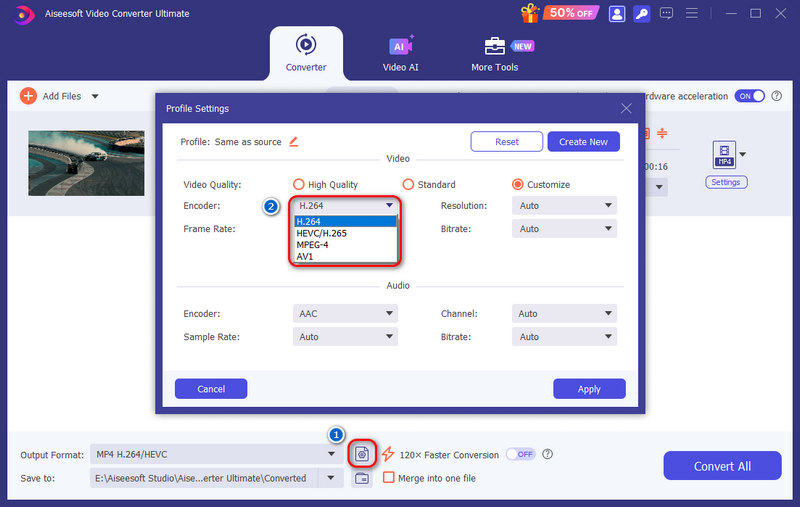This screenshot has width=800, height=507.
Task: Open the feedback chat icon
Action: click(x=666, y=14)
